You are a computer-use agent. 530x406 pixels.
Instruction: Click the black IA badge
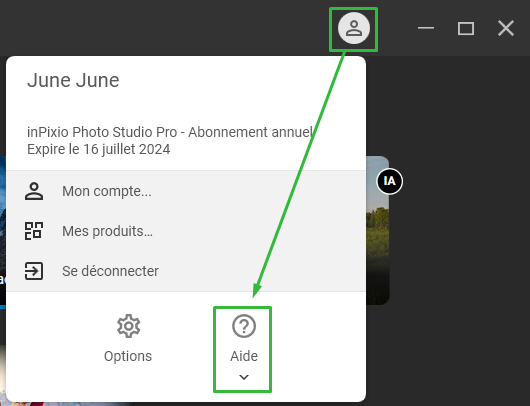389,181
